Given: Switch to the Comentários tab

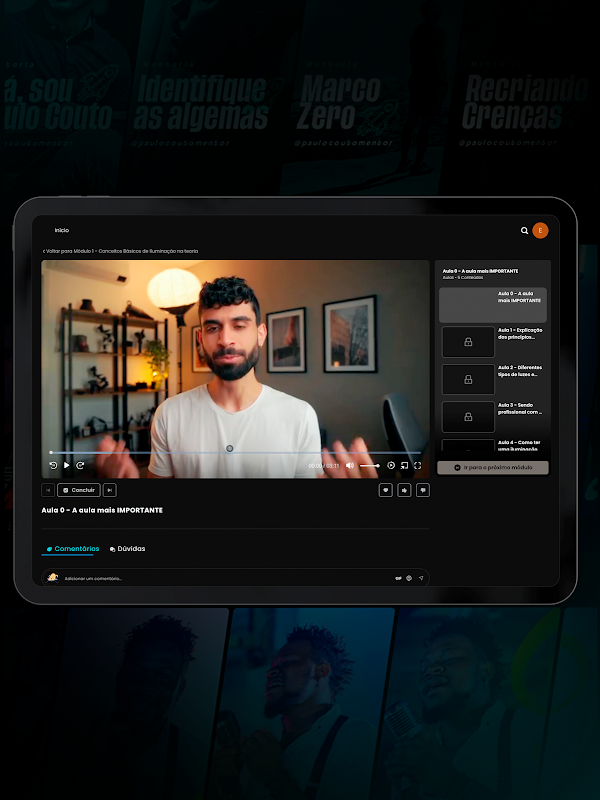Looking at the screenshot, I should click(72, 549).
